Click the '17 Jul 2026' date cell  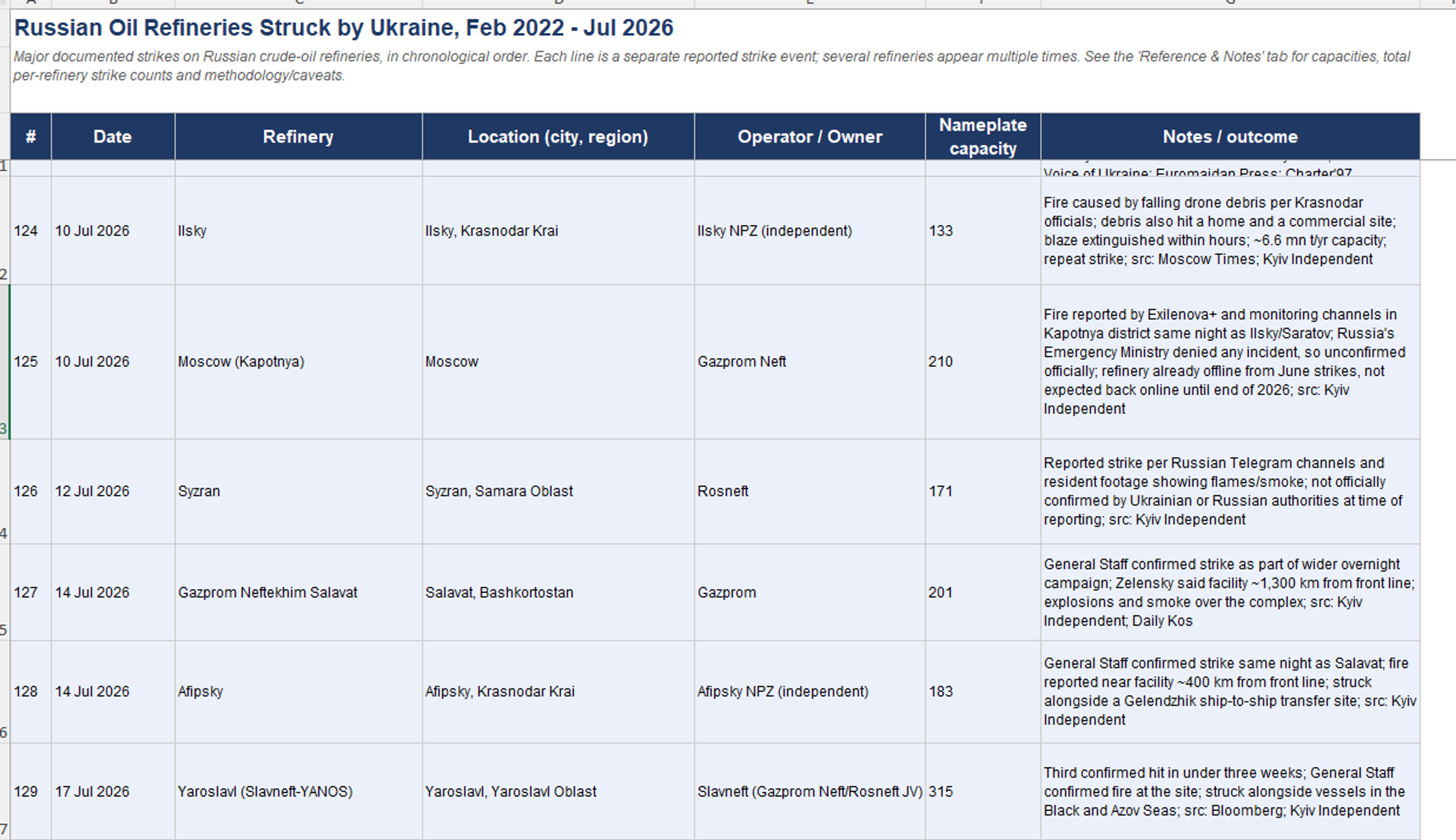113,791
